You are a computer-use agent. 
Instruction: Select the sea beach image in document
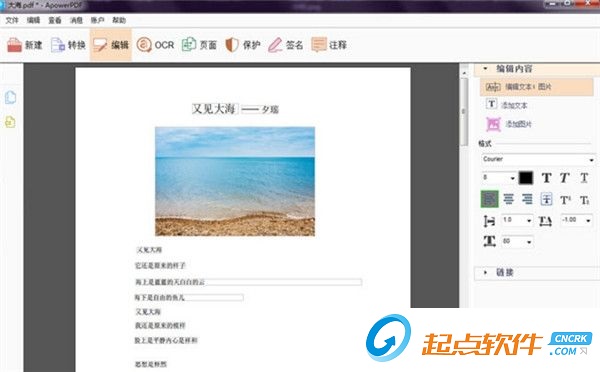pos(235,181)
